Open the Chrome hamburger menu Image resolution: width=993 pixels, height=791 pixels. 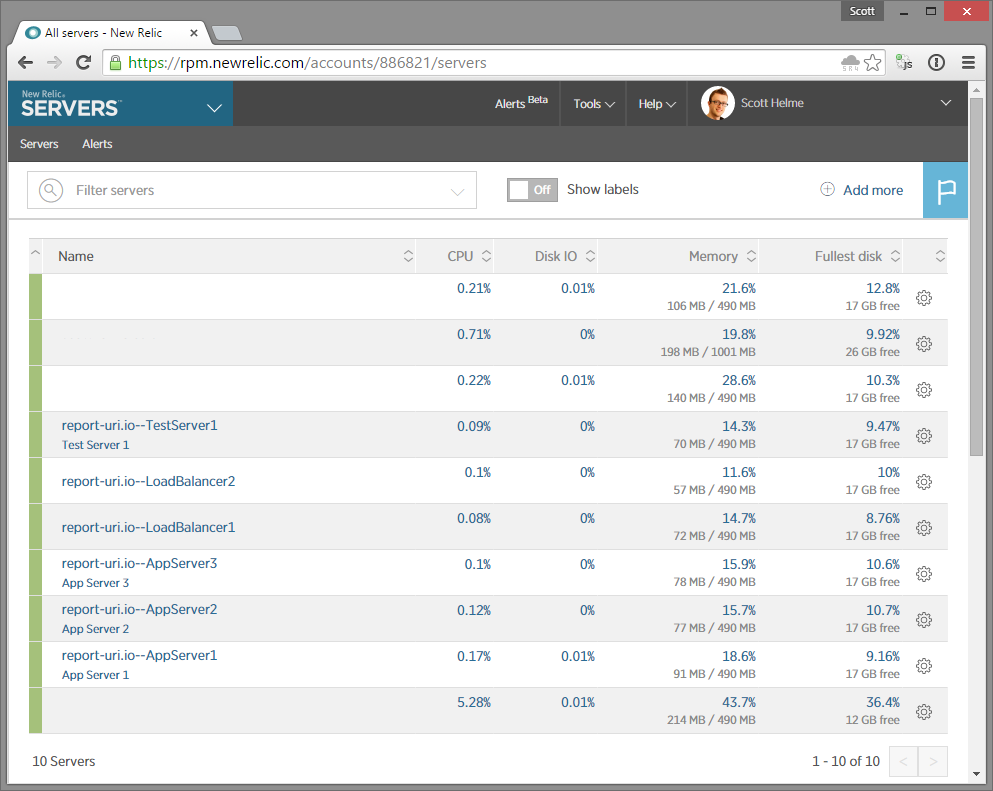click(968, 63)
